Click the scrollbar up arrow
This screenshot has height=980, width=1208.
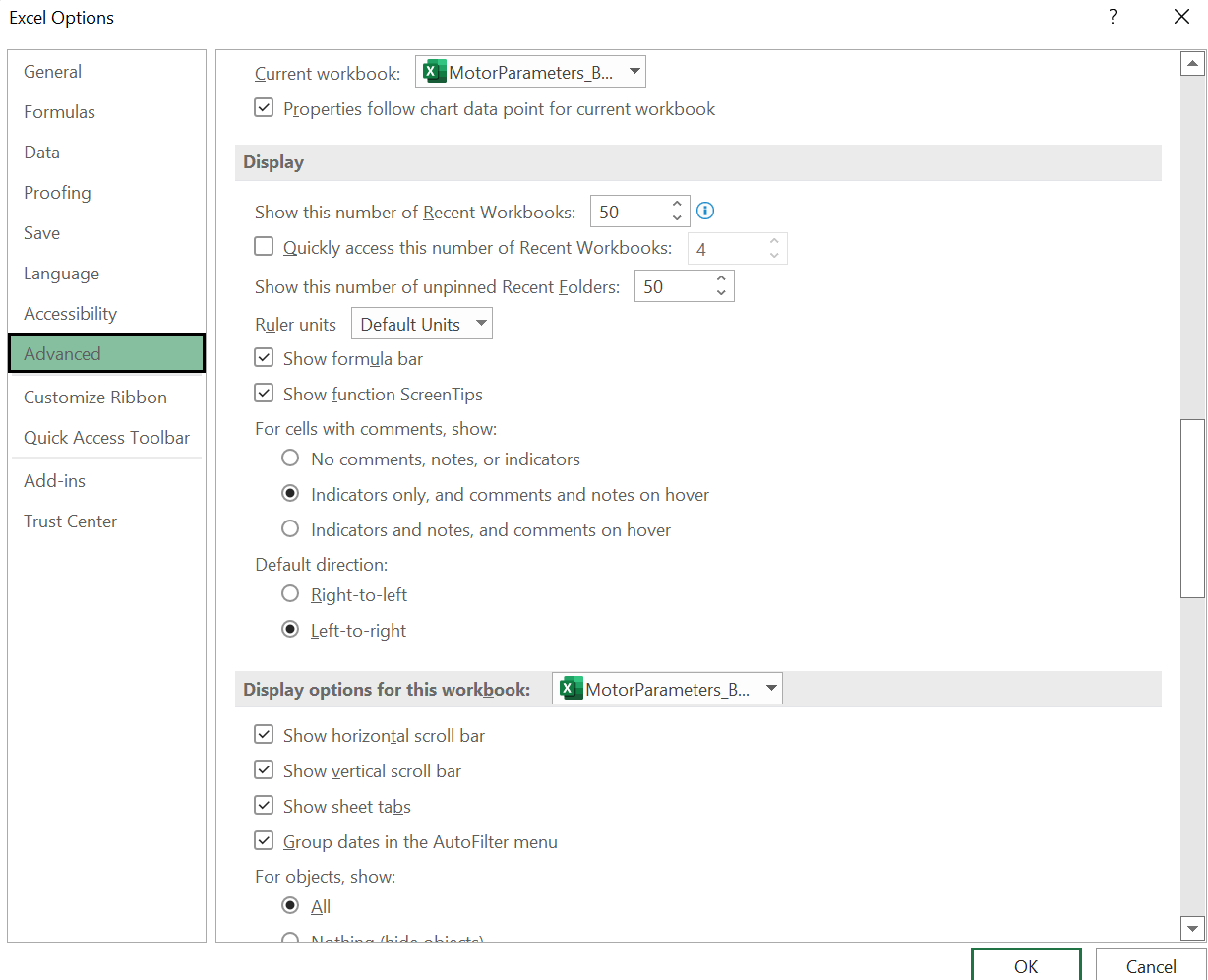pos(1192,64)
